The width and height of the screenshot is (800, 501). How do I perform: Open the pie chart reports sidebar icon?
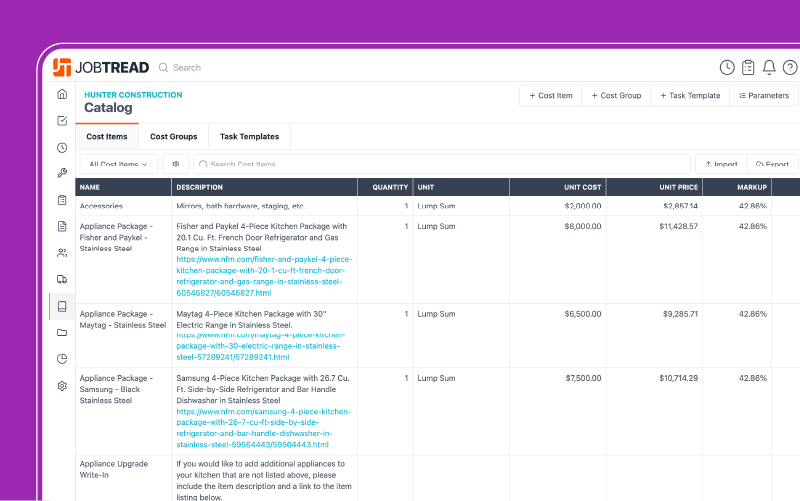coord(62,359)
